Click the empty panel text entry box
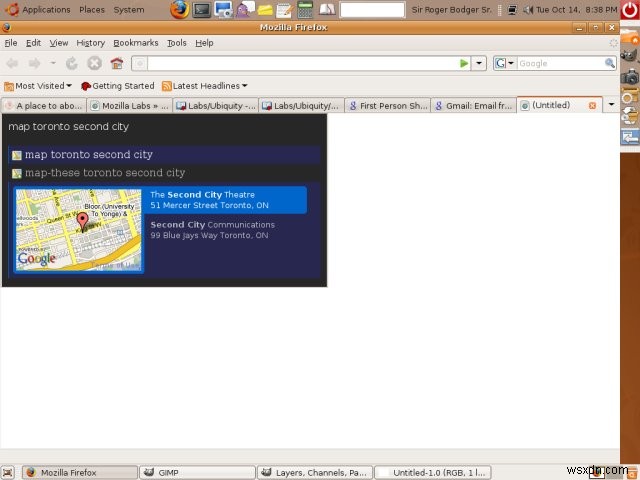640x480 pixels. point(373,10)
